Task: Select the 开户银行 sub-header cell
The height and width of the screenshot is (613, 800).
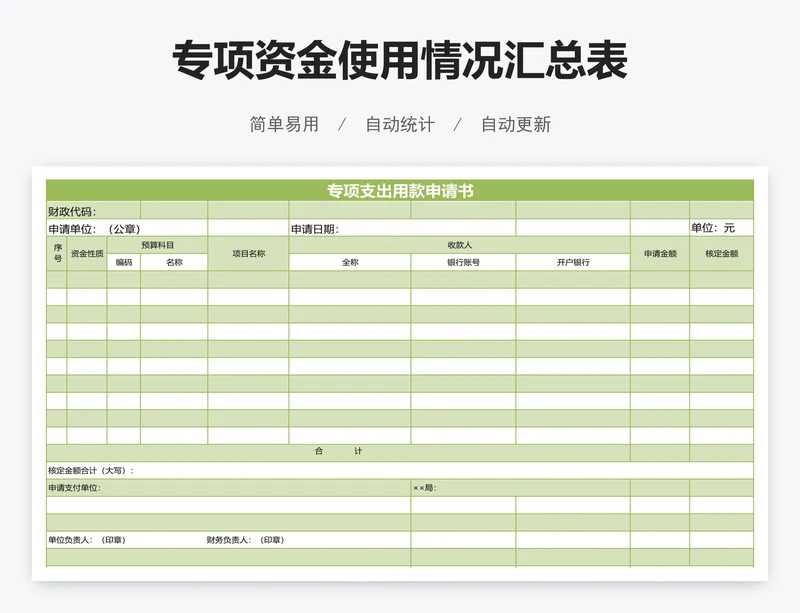Action: 573,262
